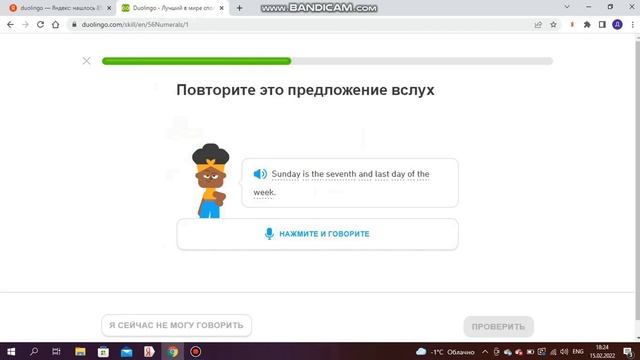Play the sentence audio with speaker icon
This screenshot has width=640, height=360.
point(260,174)
